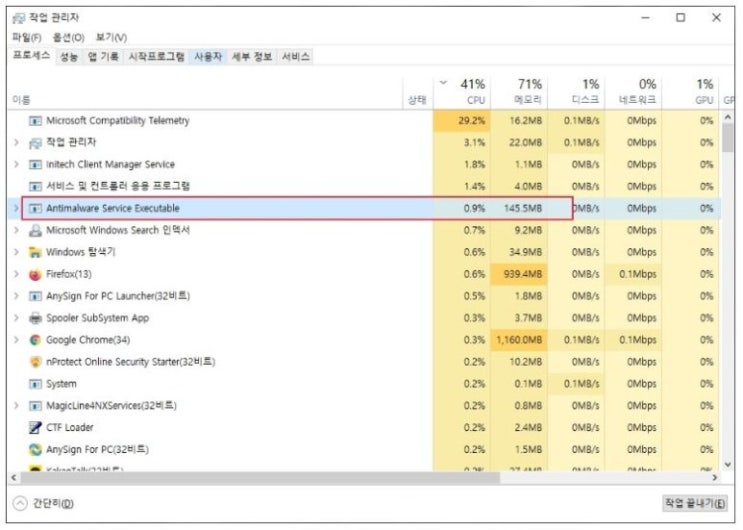Open the 보기(V) menu
The width and height of the screenshot is (743, 530).
click(111, 37)
